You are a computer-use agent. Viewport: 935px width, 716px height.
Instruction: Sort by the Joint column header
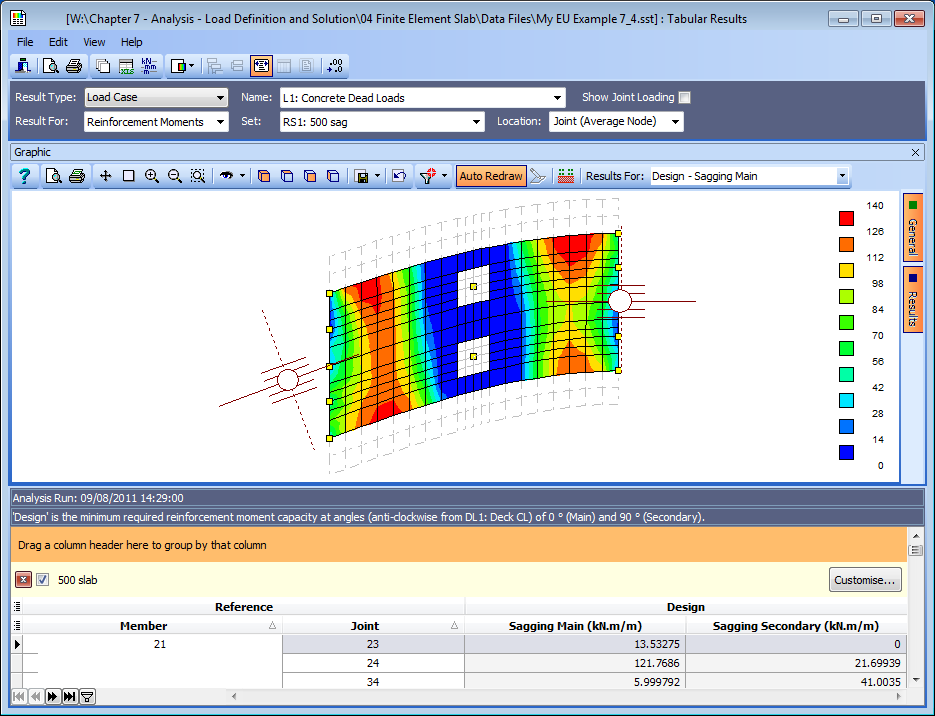click(x=373, y=625)
